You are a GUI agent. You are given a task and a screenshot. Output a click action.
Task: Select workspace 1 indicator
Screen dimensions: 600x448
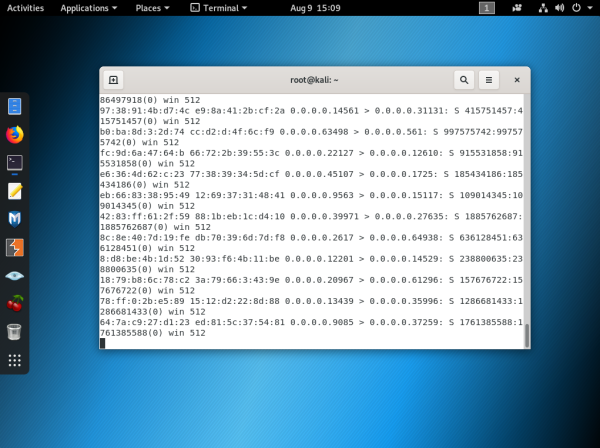pyautogui.click(x=487, y=8)
